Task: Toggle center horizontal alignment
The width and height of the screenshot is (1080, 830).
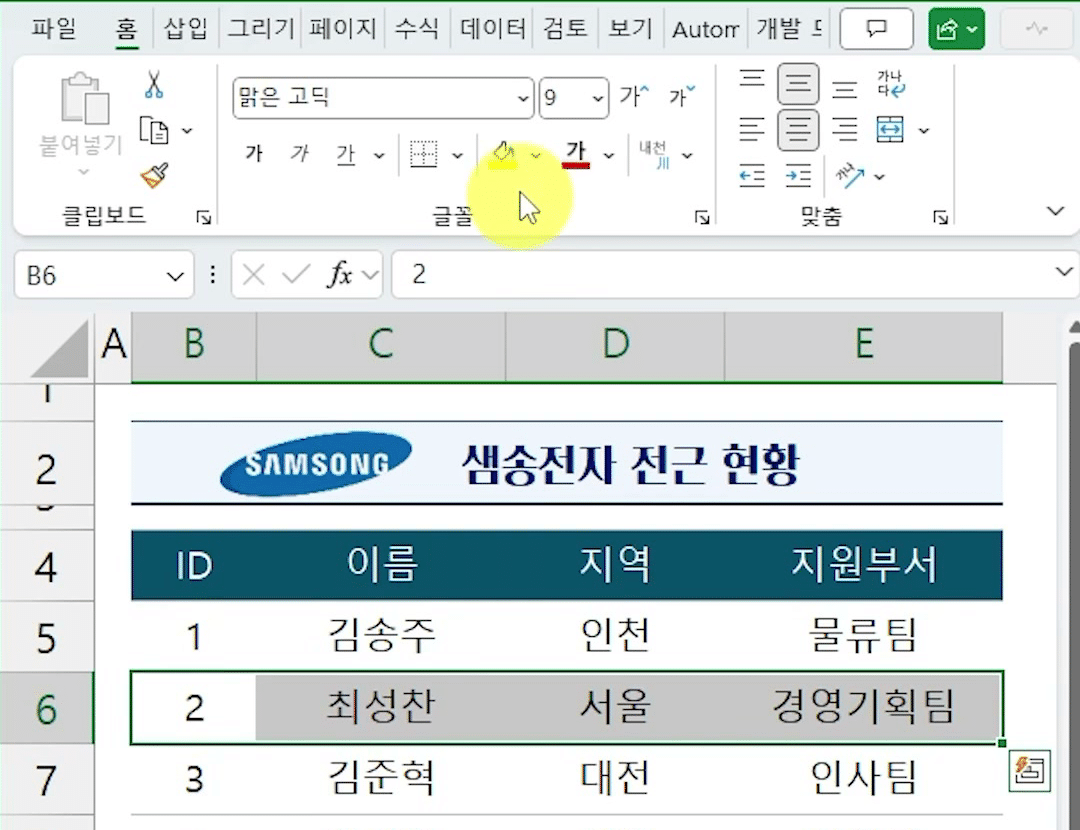Action: 798,129
